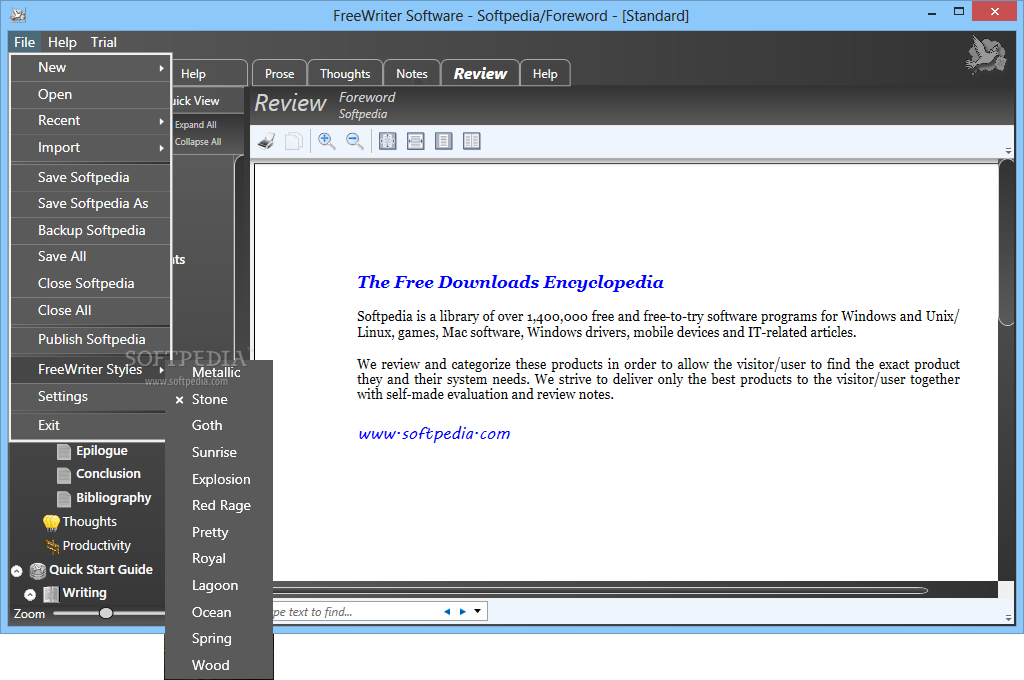Image resolution: width=1024 pixels, height=680 pixels.
Task: Switch to the Thoughts tab
Action: pyautogui.click(x=345, y=74)
